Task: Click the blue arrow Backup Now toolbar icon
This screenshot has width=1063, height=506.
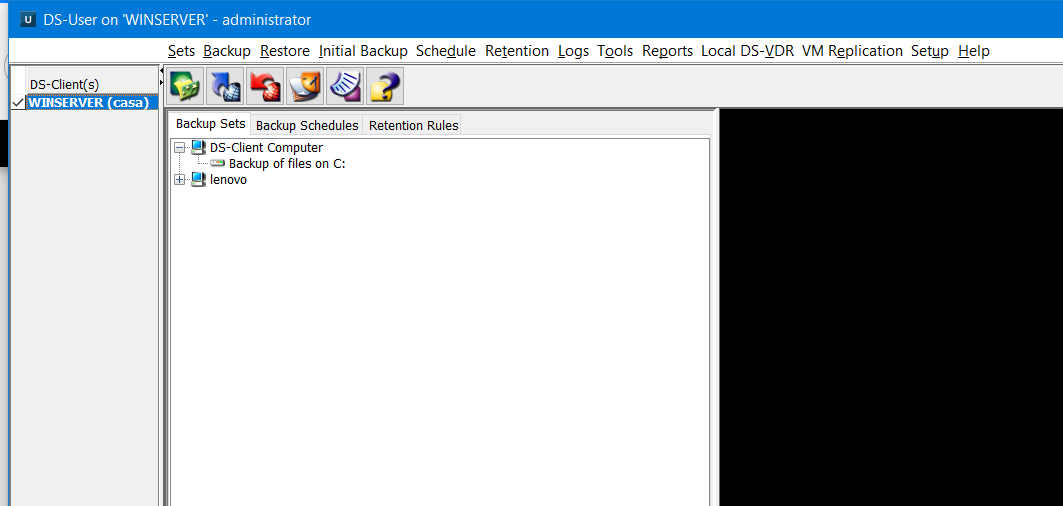Action: pos(225,85)
